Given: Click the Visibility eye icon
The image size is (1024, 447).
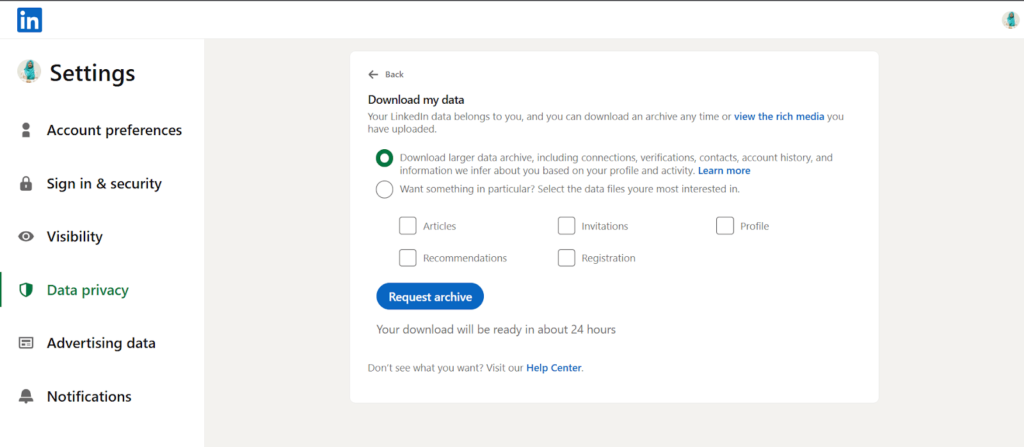Looking at the screenshot, I should tap(26, 237).
